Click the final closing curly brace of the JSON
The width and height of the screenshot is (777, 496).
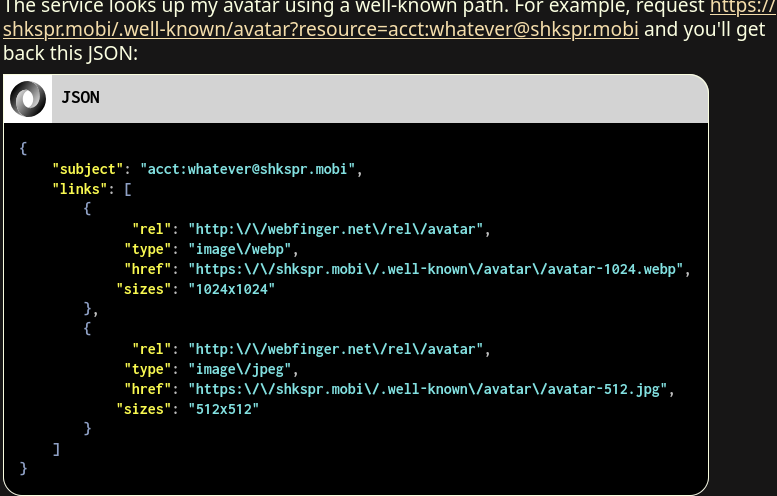[23, 468]
